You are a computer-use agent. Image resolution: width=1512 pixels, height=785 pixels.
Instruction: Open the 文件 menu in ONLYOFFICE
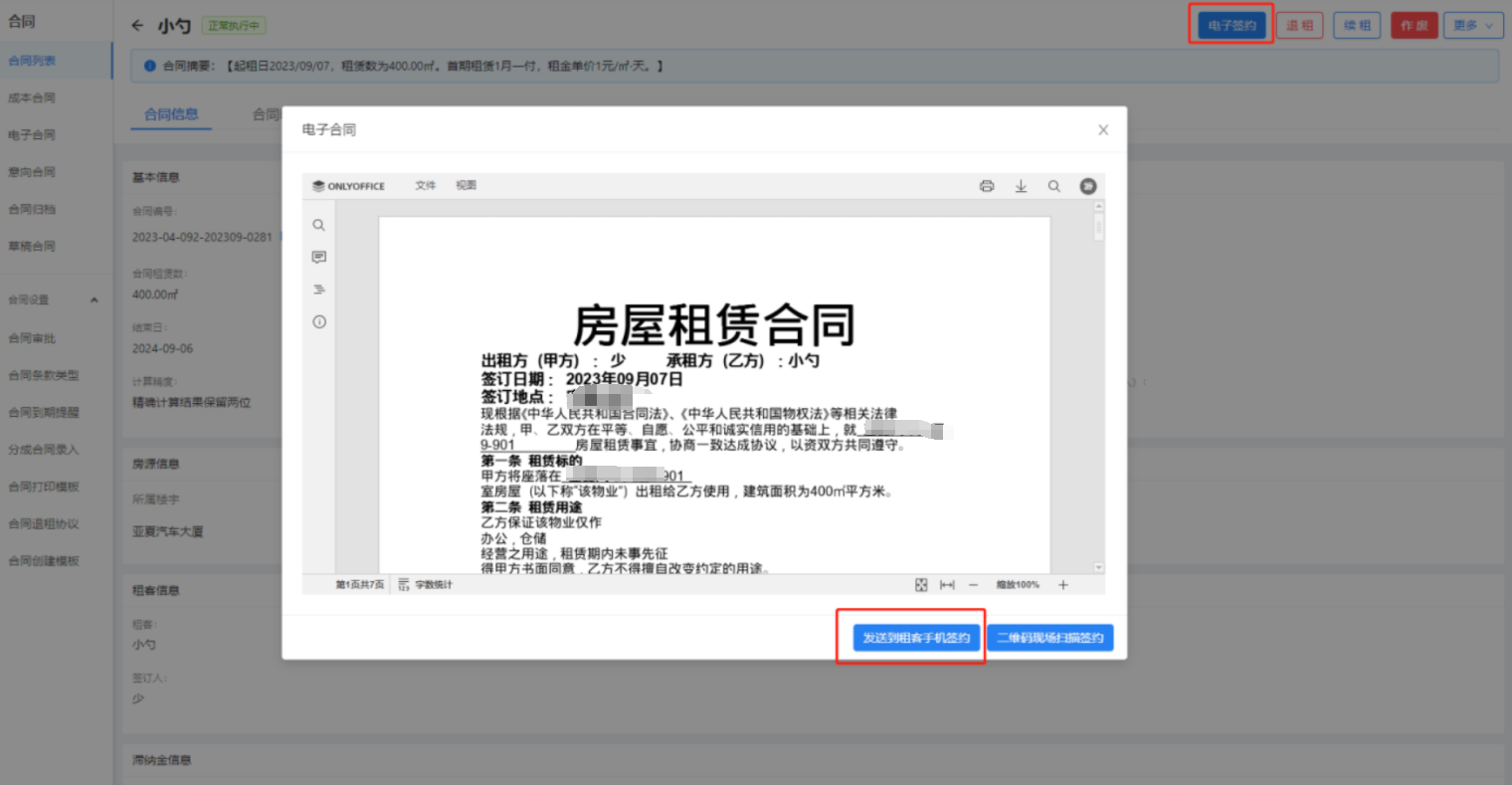[x=426, y=186]
